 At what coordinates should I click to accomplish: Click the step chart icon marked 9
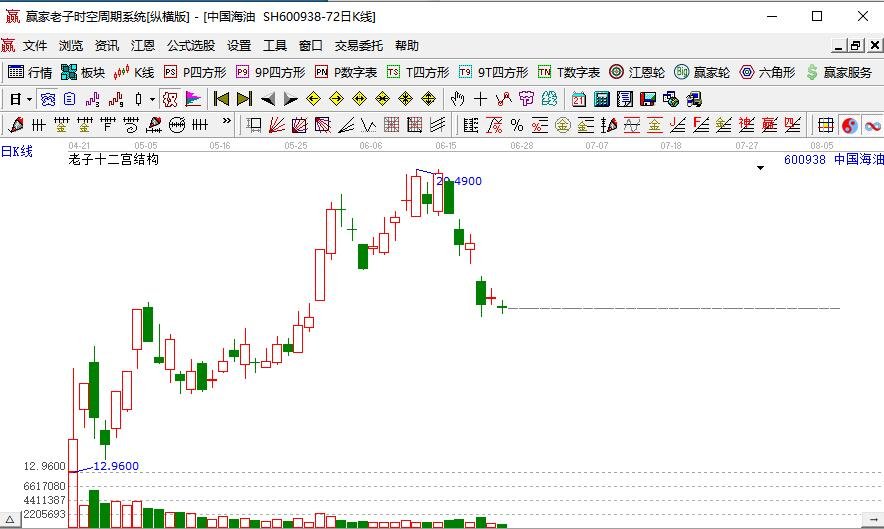click(x=116, y=100)
